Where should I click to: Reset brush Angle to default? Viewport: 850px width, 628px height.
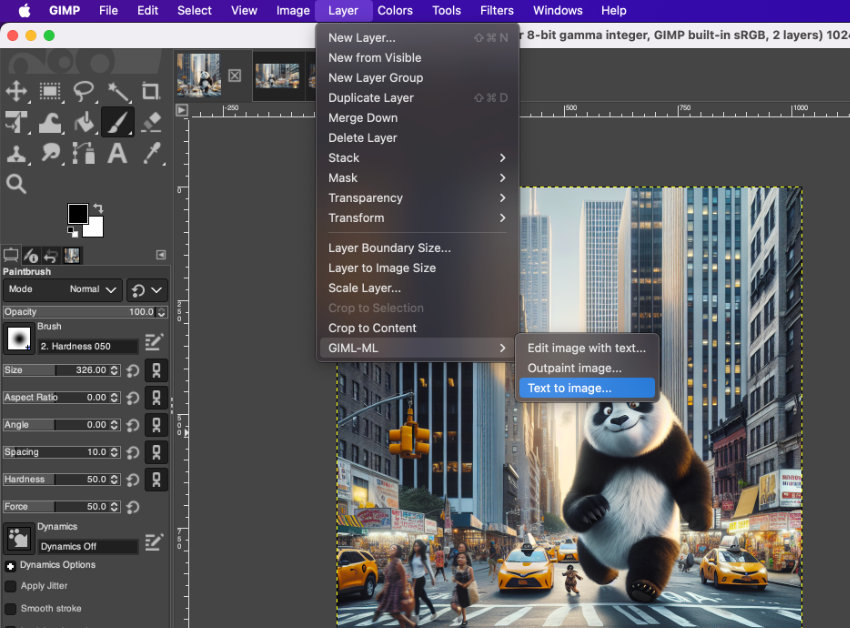click(133, 425)
